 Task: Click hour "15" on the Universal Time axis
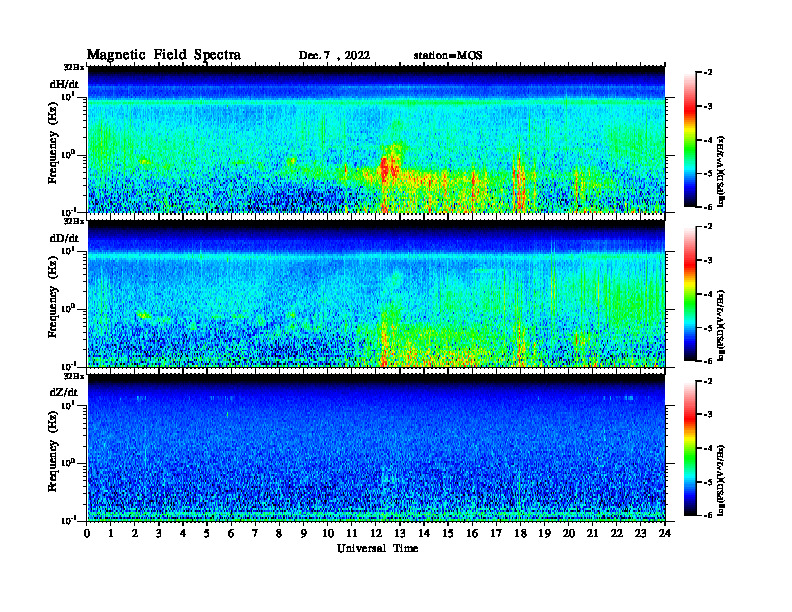pos(448,533)
